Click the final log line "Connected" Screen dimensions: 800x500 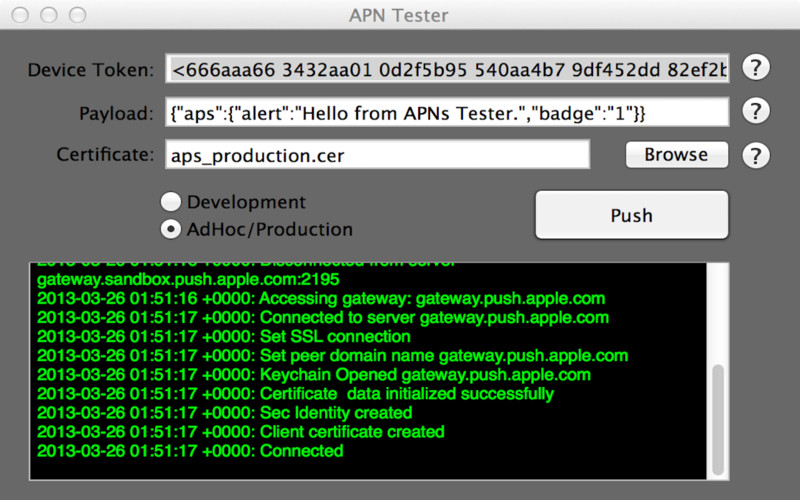[190, 451]
